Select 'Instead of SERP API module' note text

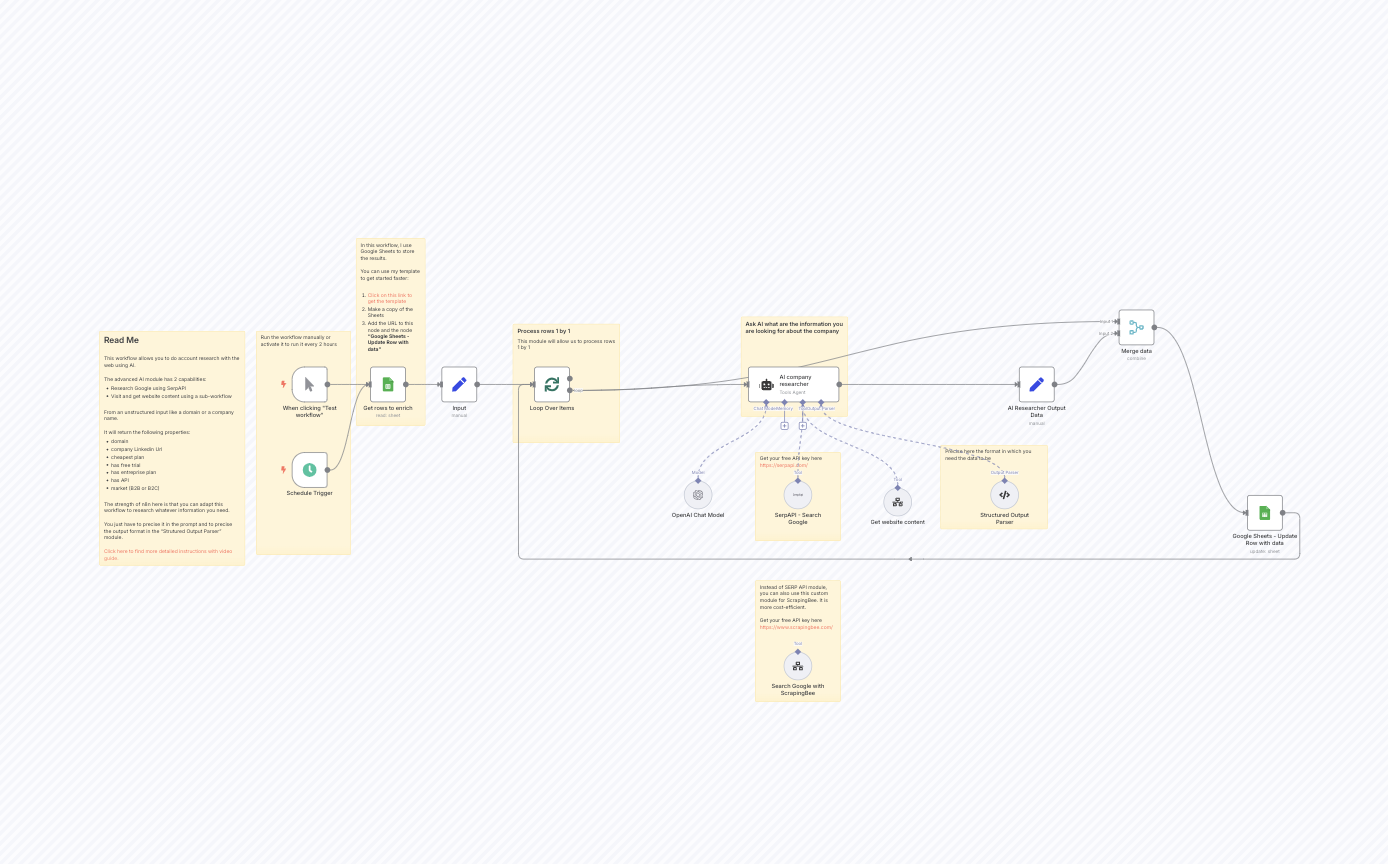click(x=794, y=597)
